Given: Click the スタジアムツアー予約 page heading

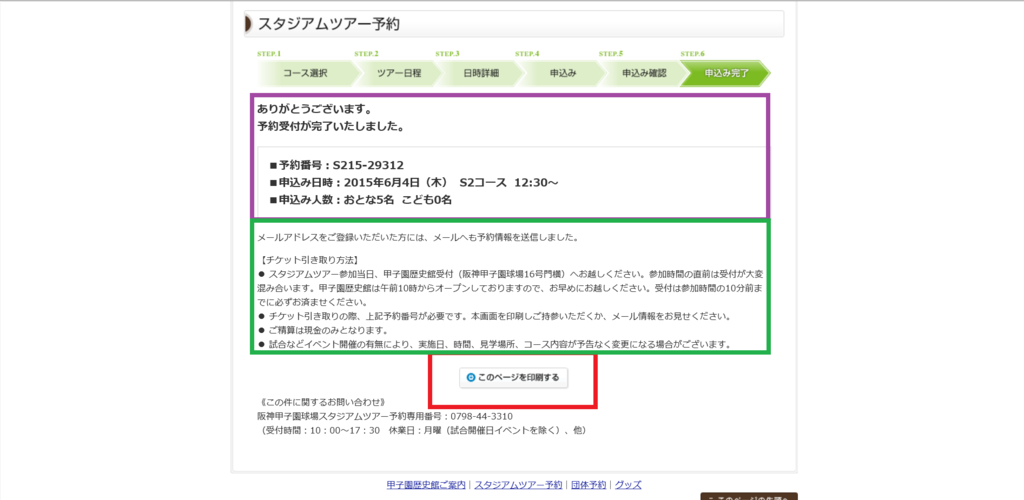Looking at the screenshot, I should tap(328, 24).
